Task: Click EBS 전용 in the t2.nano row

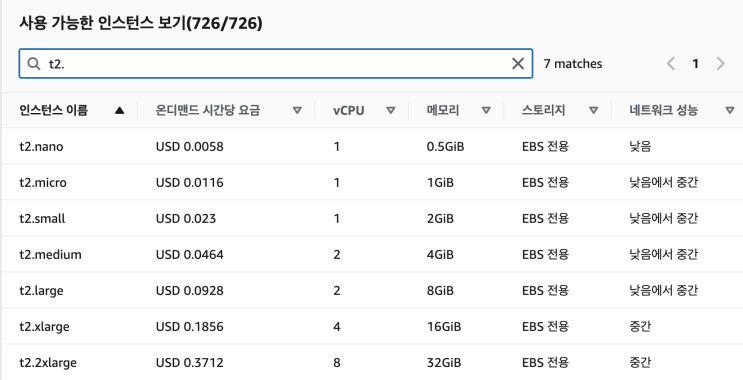Action: (x=545, y=146)
